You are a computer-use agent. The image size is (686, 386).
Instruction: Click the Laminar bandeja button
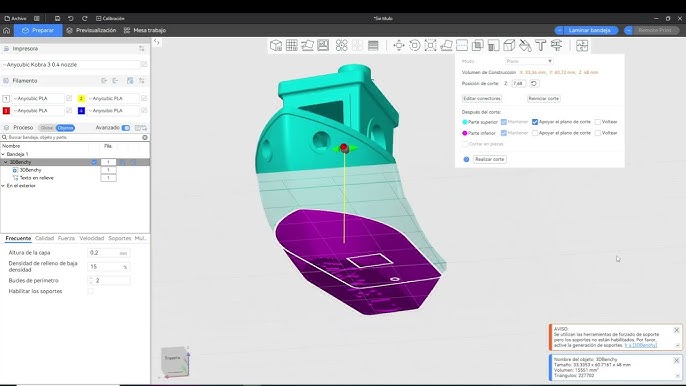(589, 30)
